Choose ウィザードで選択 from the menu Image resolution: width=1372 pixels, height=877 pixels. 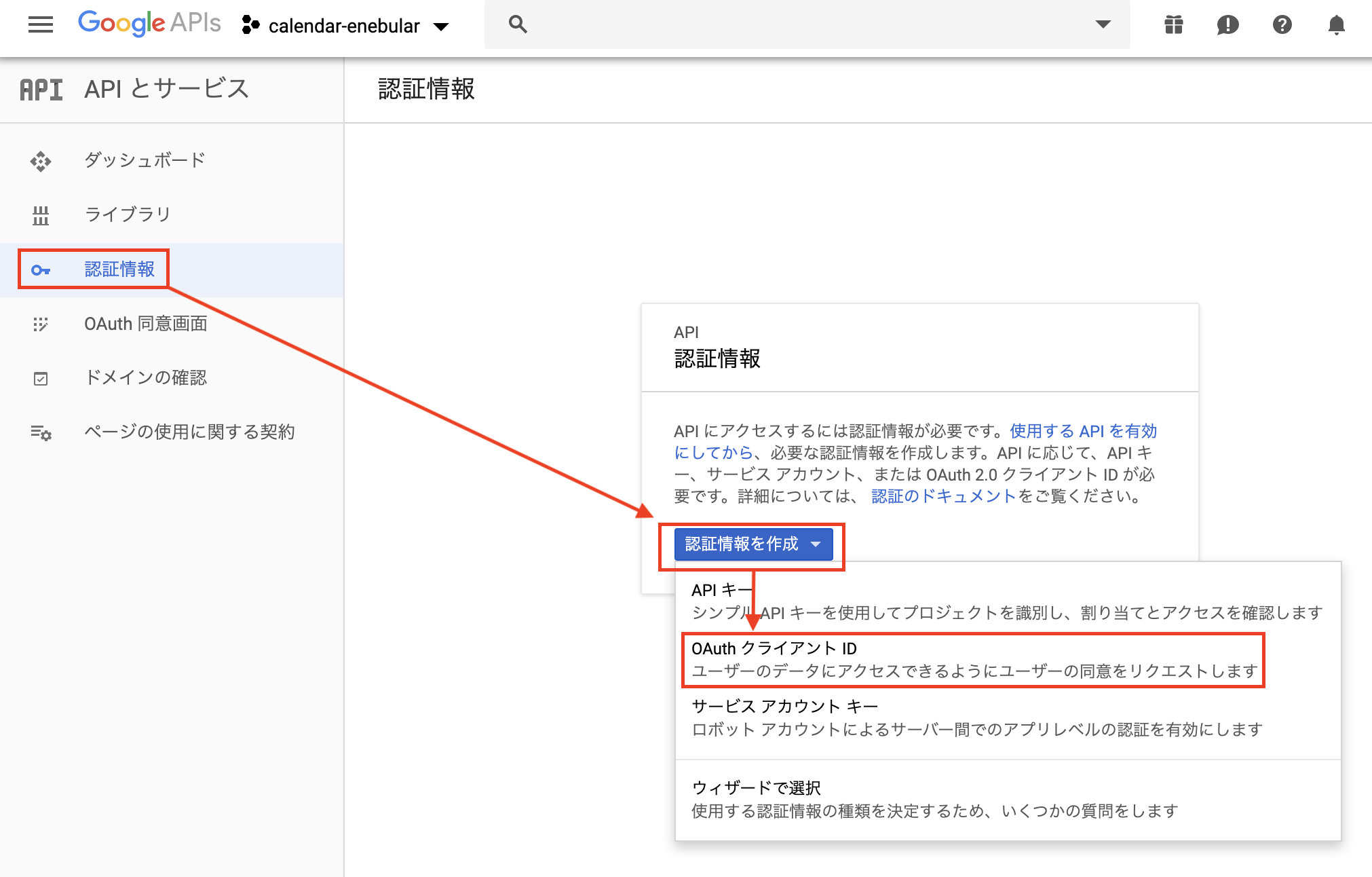(x=1008, y=799)
